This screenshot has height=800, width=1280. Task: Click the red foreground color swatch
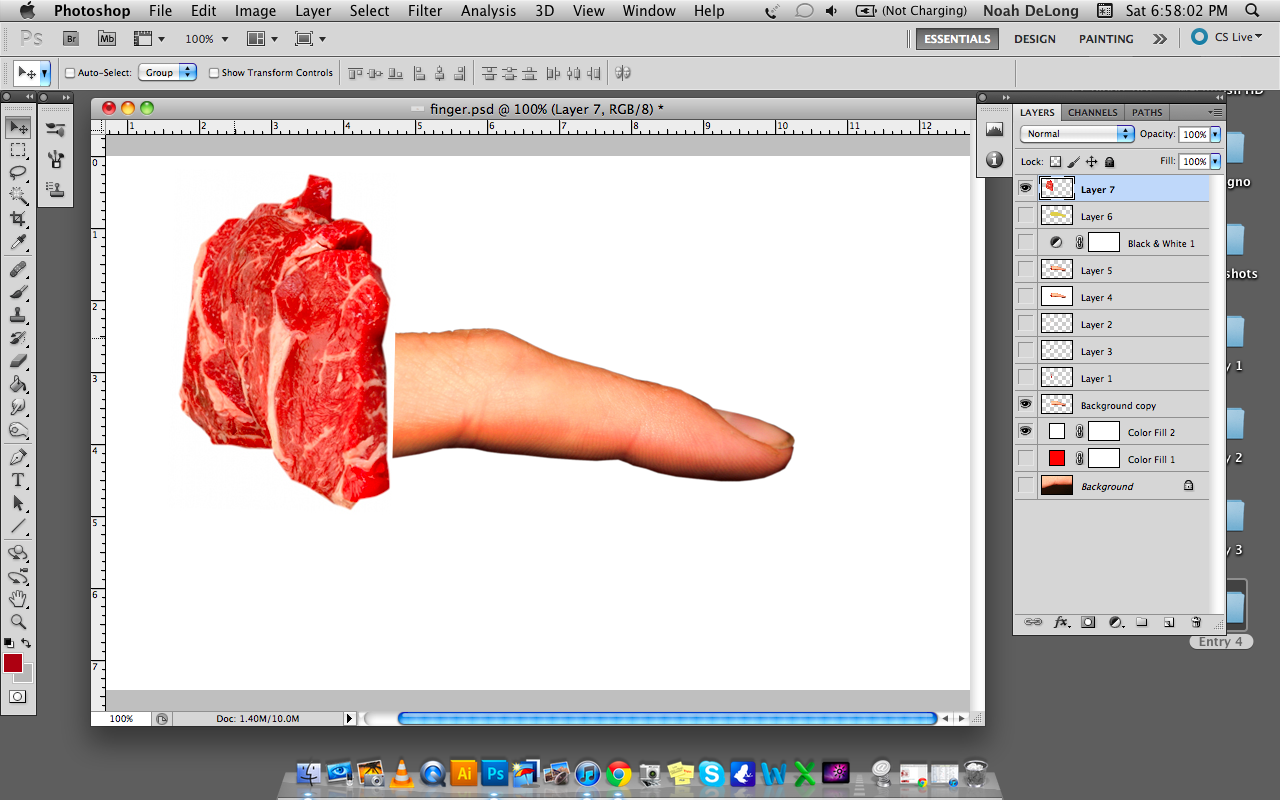[13, 663]
